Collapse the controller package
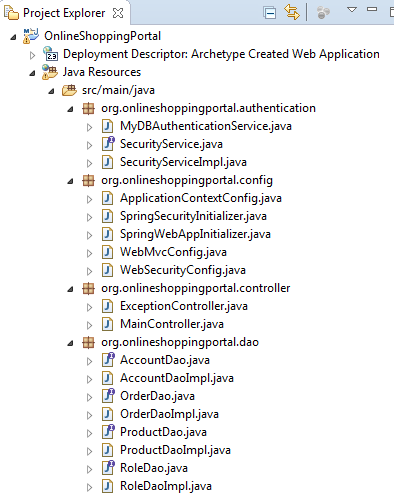 tap(70, 289)
